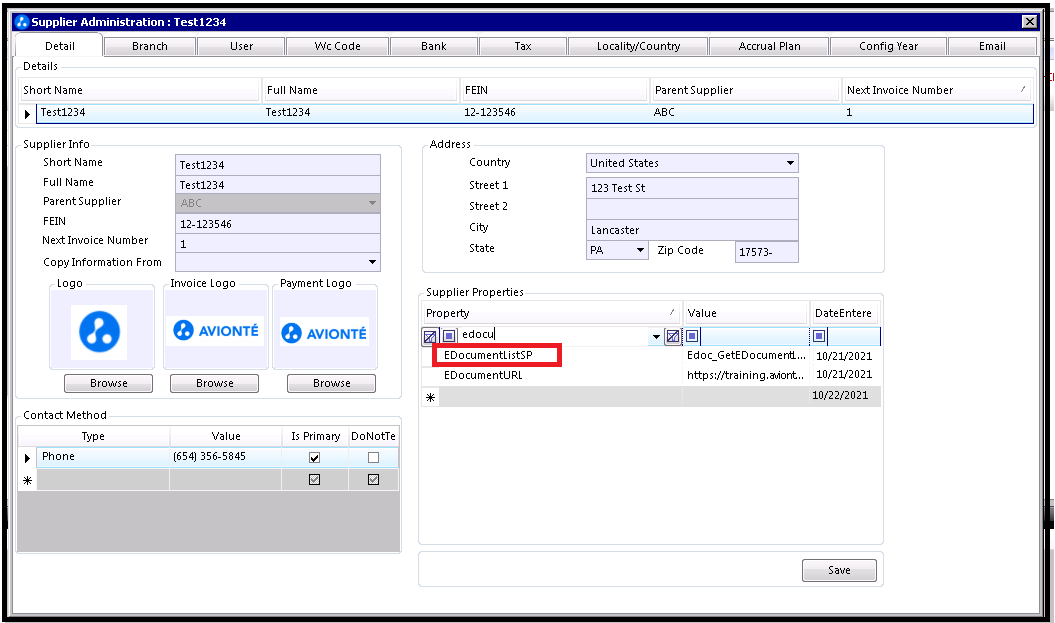Click the Value column filter operator icon

[x=692, y=335]
